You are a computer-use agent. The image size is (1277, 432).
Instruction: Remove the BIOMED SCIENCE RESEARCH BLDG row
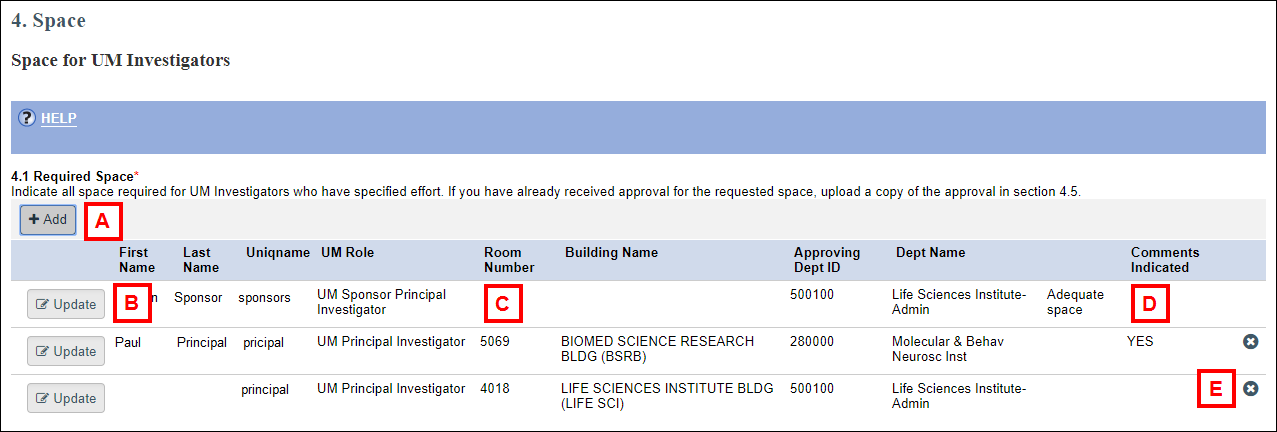1250,342
